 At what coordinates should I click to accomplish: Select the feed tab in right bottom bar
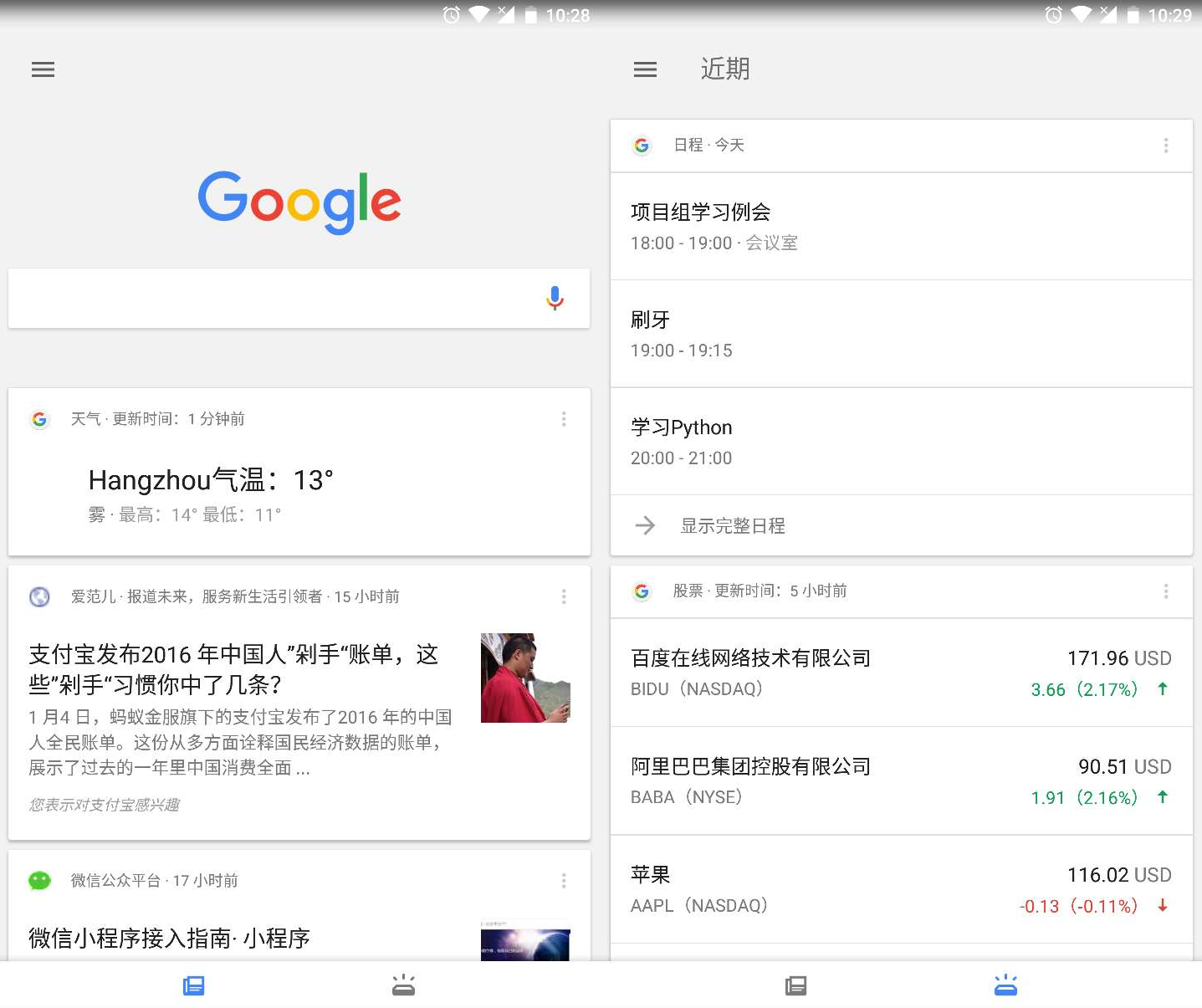tap(796, 985)
